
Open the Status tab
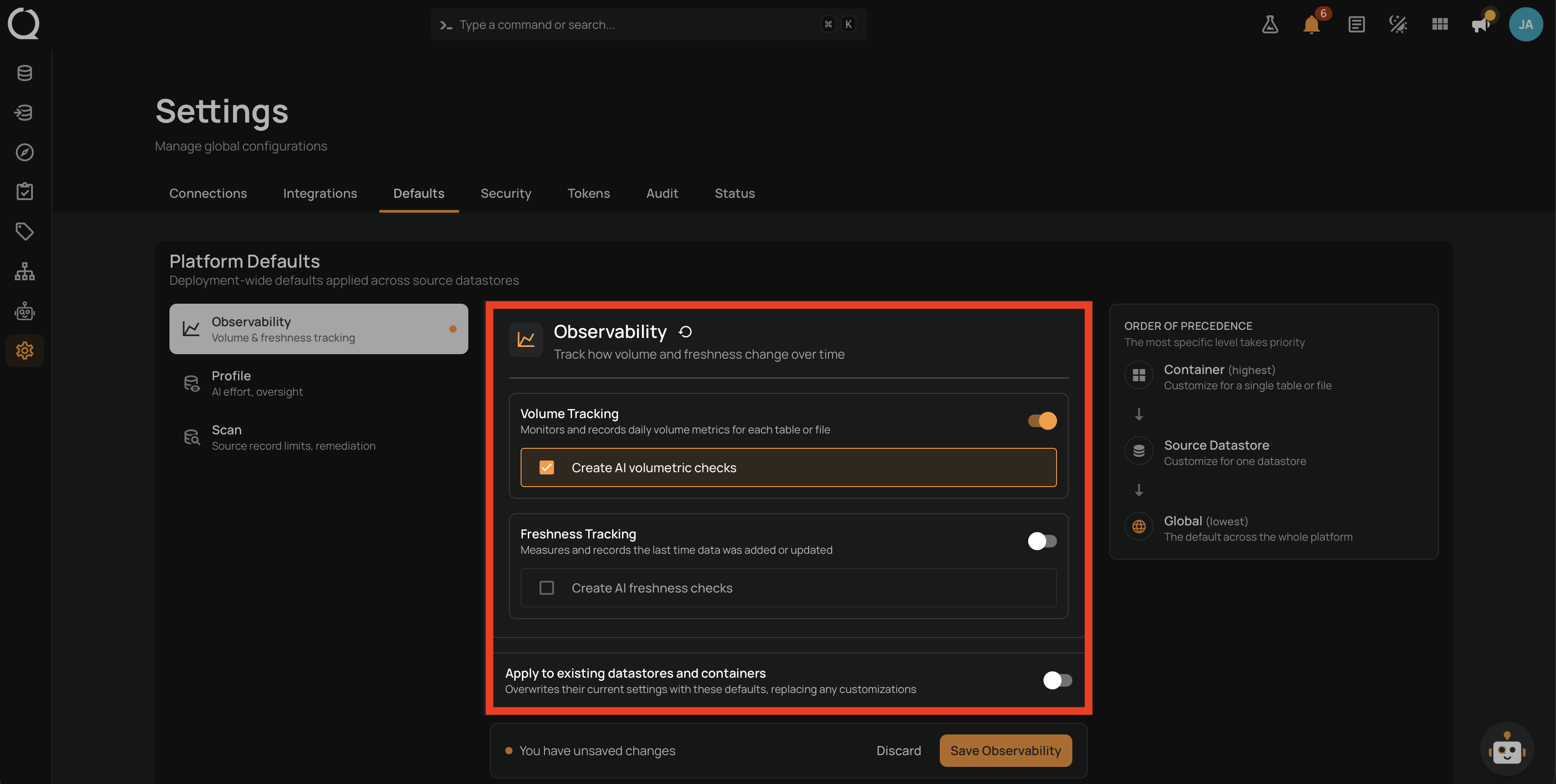tap(735, 193)
